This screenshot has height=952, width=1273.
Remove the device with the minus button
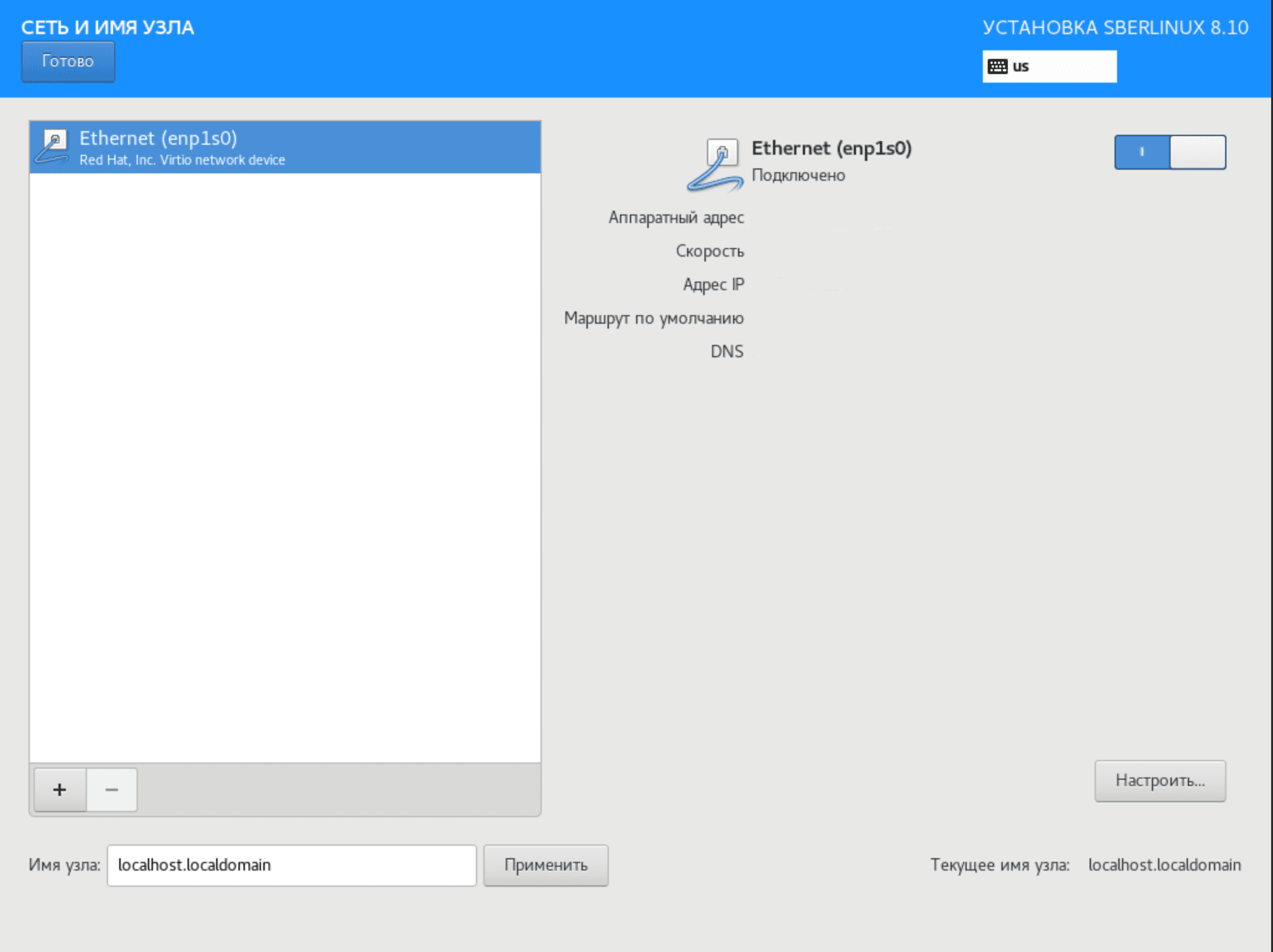(x=112, y=790)
